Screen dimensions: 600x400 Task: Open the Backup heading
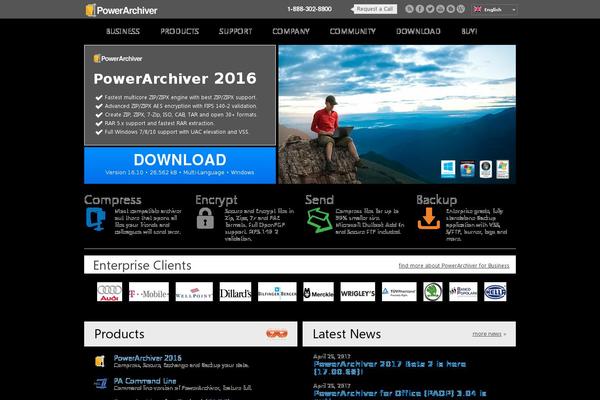tap(437, 200)
